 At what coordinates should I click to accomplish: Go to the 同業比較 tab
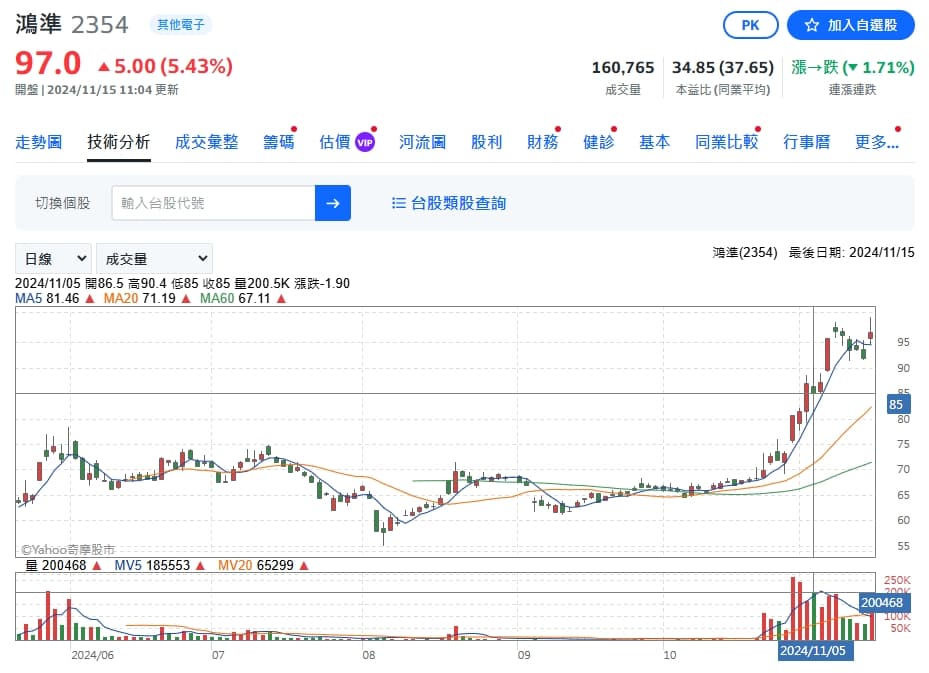tap(726, 142)
